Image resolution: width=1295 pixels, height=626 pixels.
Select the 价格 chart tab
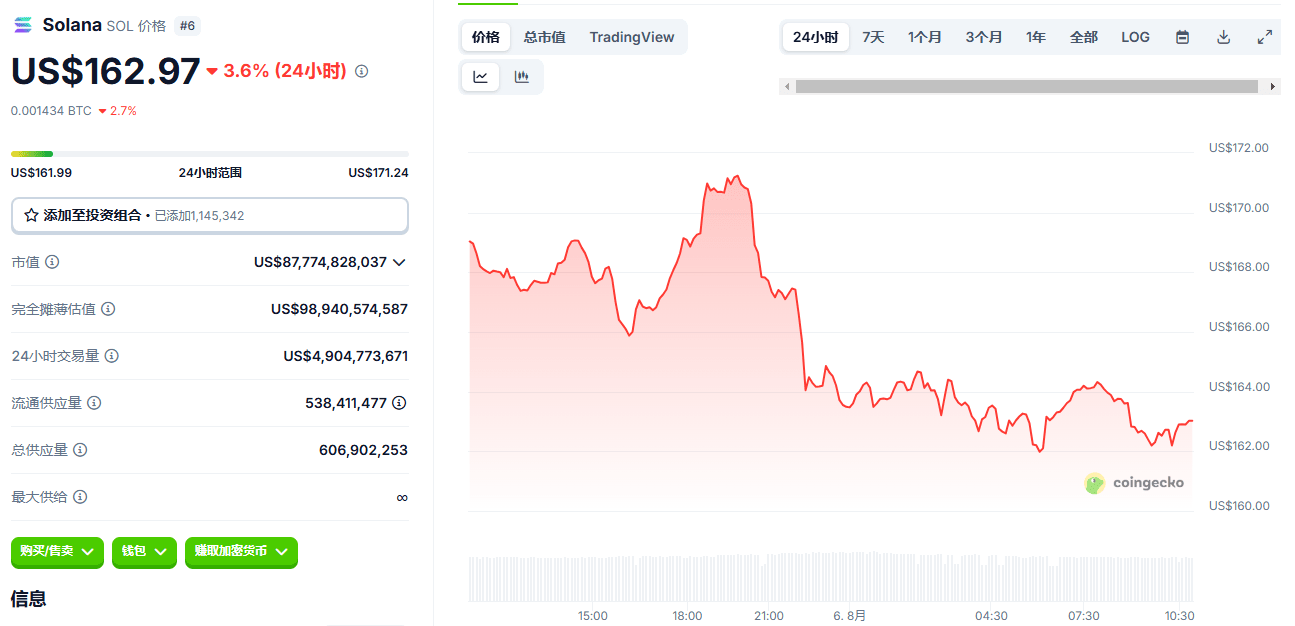point(486,37)
